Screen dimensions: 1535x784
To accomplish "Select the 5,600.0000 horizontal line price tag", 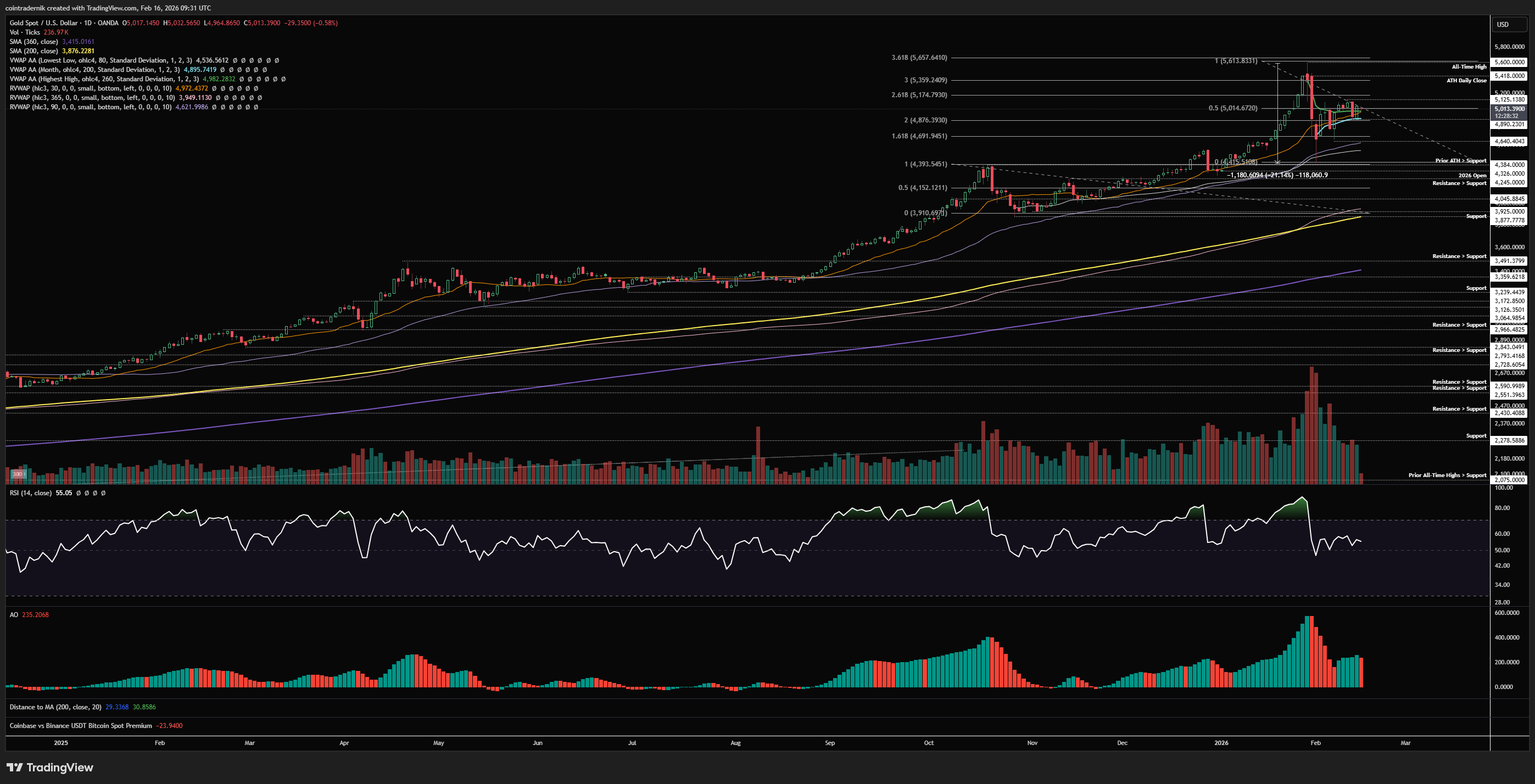I will point(1509,62).
